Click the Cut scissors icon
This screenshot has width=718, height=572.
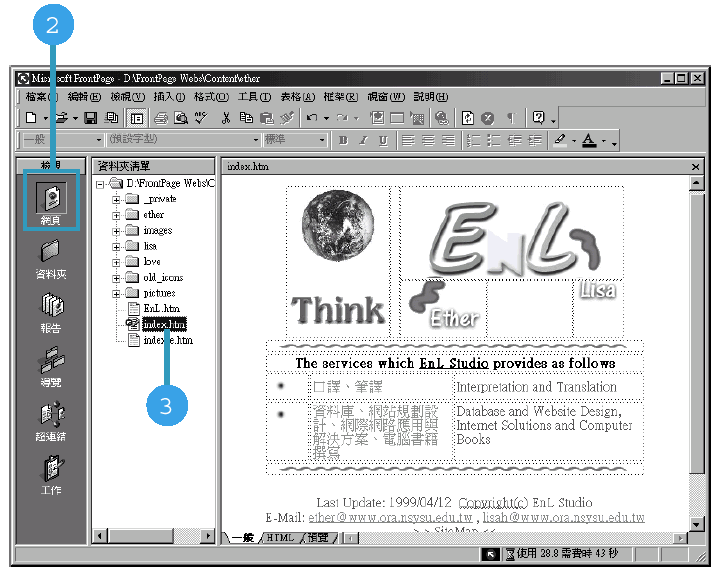coord(226,118)
